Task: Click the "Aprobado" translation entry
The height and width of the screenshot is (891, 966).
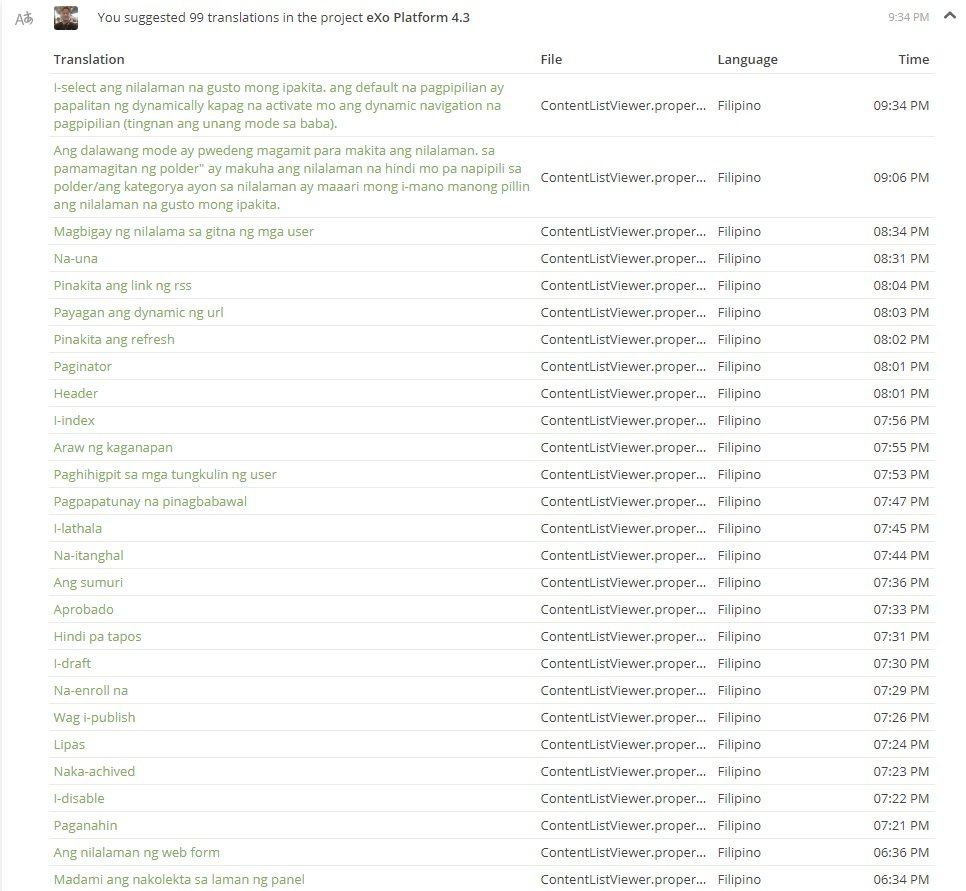Action: pyautogui.click(x=83, y=609)
